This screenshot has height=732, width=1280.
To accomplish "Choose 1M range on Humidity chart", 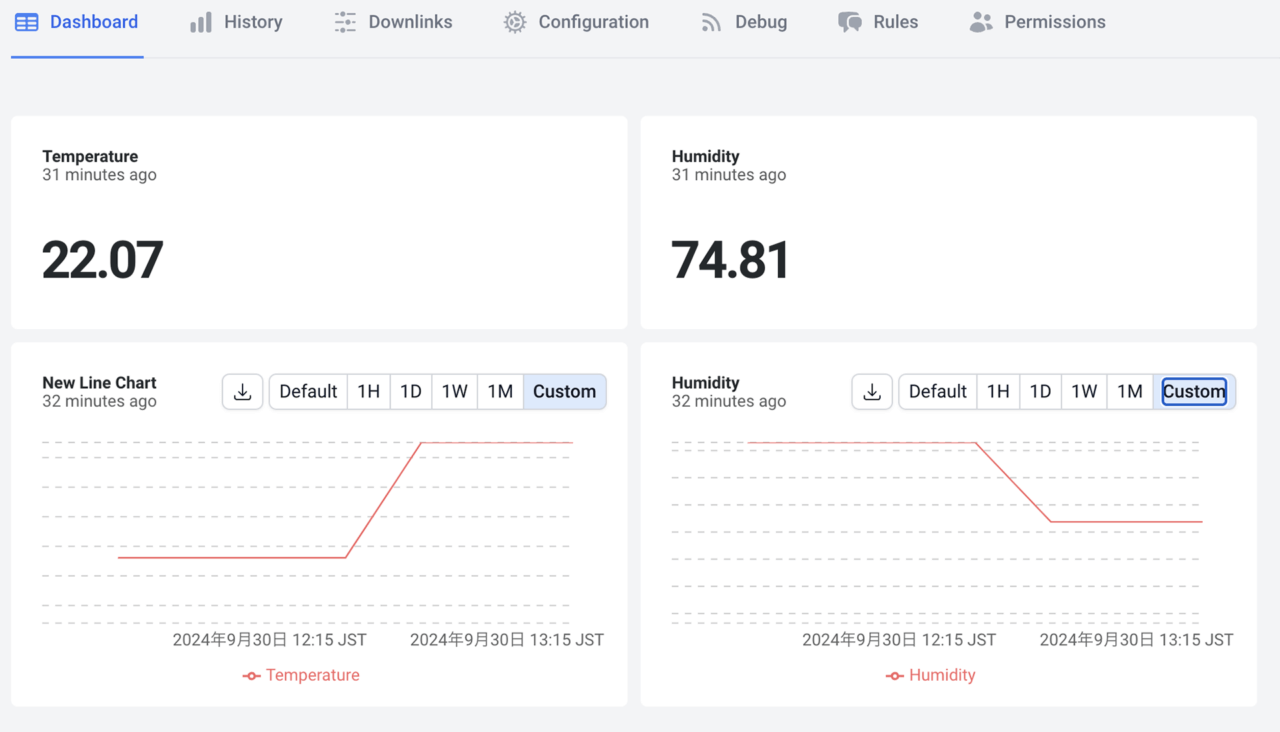I will [x=1130, y=392].
